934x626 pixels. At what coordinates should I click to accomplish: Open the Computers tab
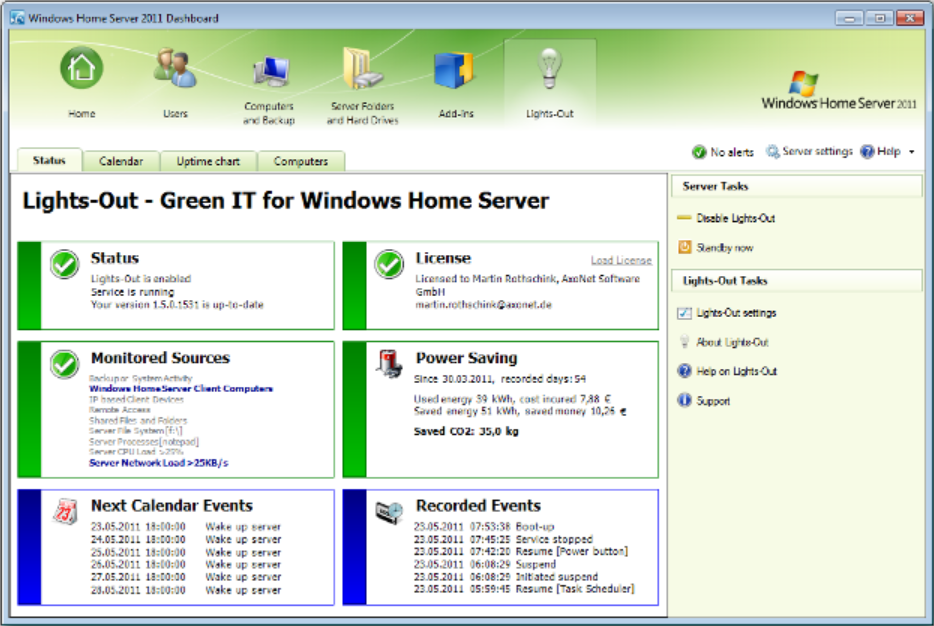pos(301,161)
